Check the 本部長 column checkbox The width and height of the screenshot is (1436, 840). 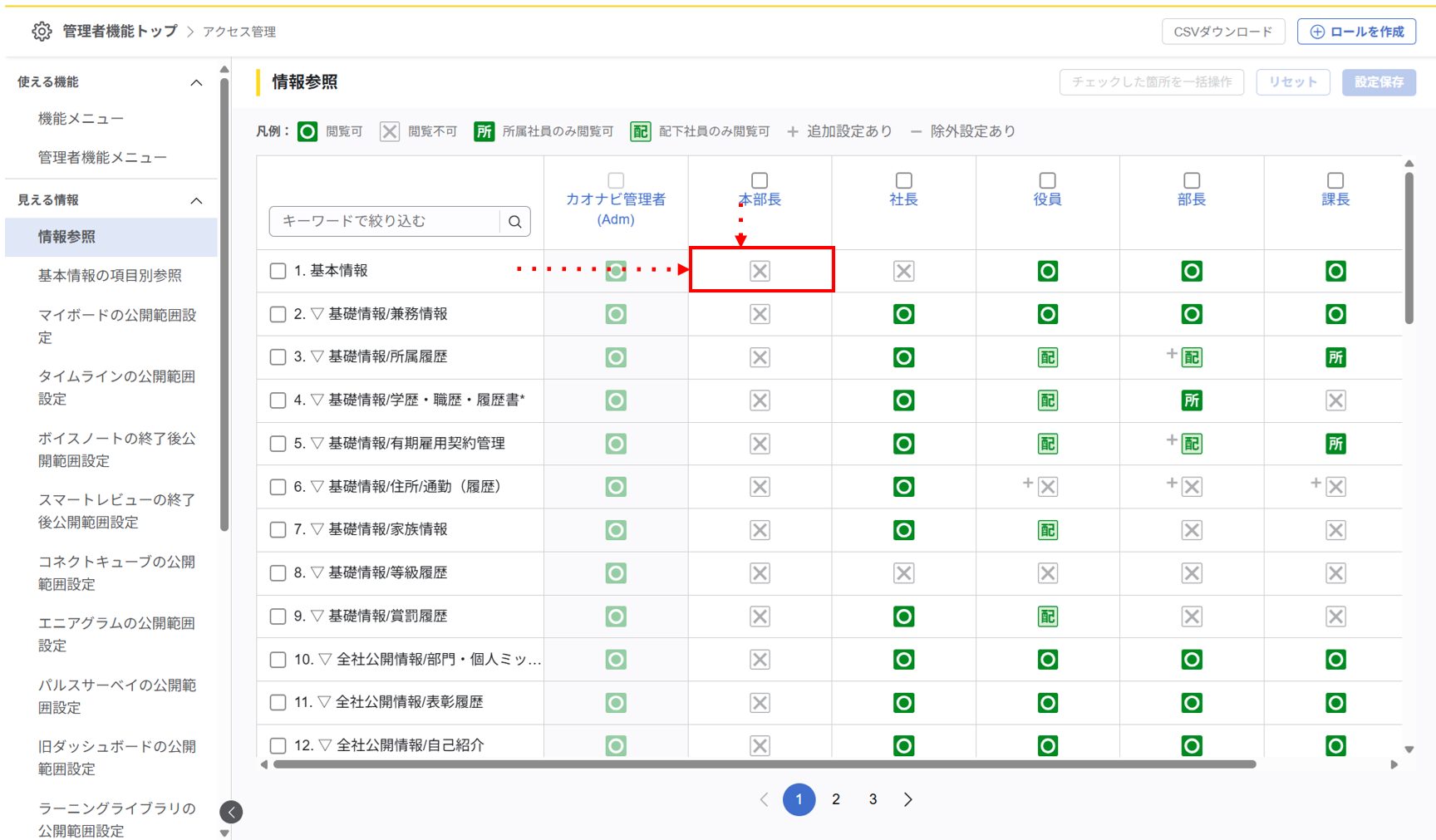[x=760, y=180]
